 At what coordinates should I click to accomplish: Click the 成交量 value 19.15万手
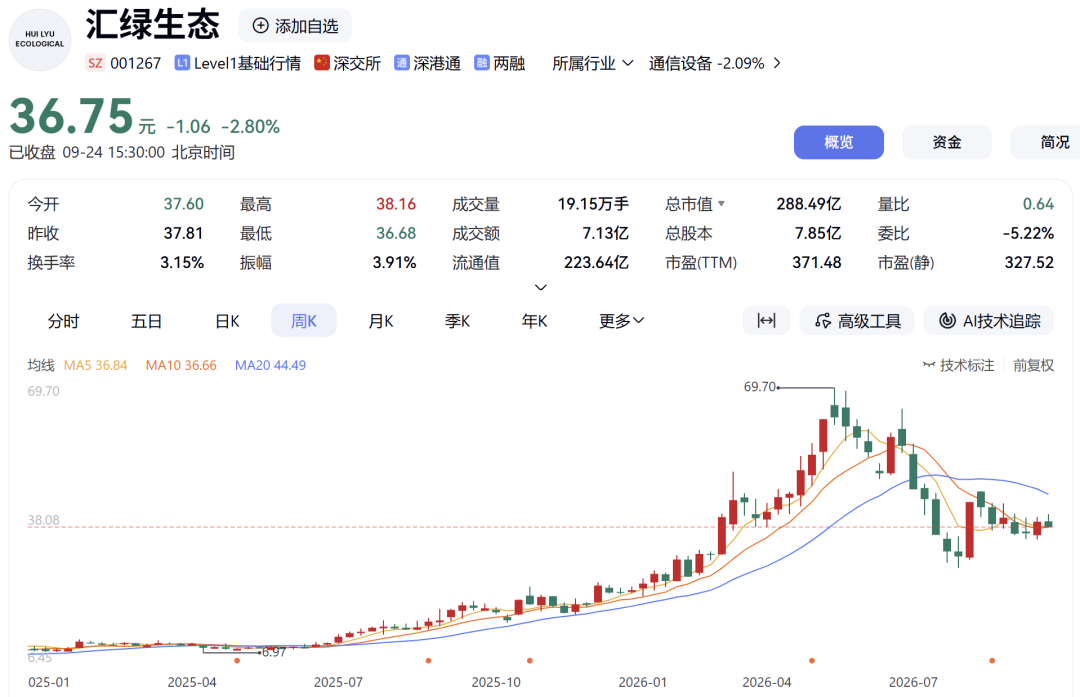pos(593,204)
